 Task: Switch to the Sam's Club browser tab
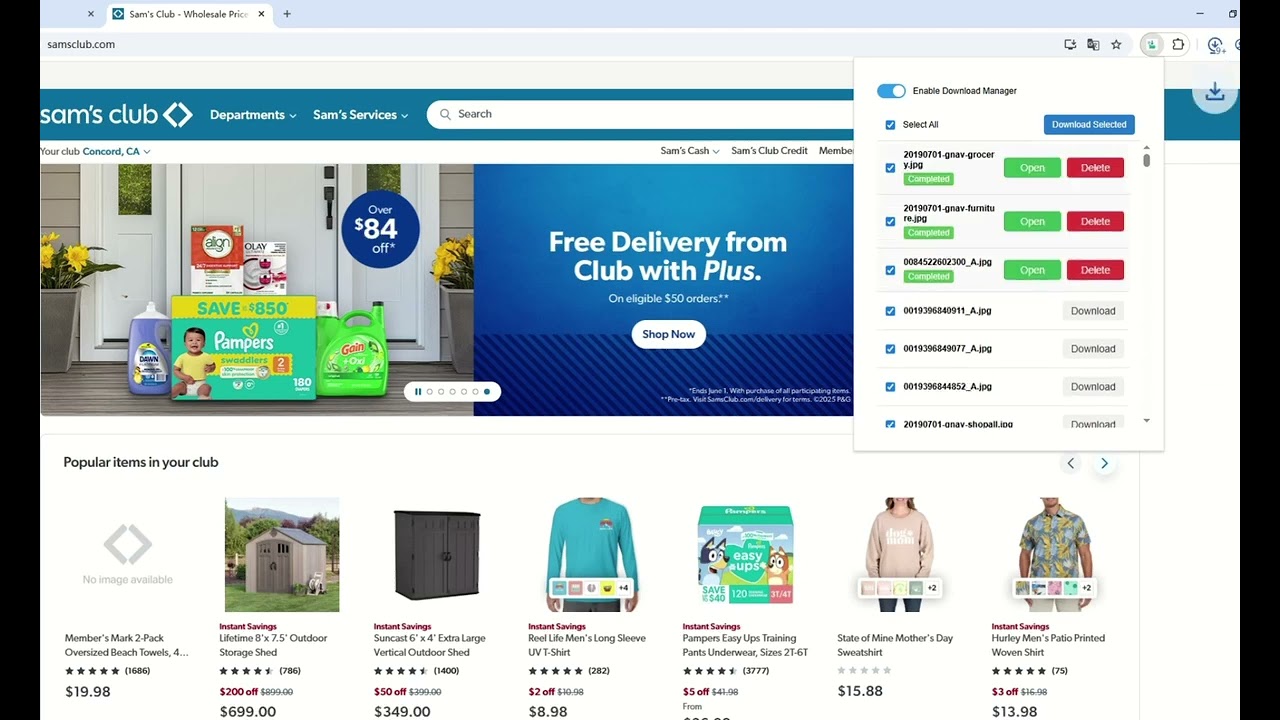click(187, 14)
